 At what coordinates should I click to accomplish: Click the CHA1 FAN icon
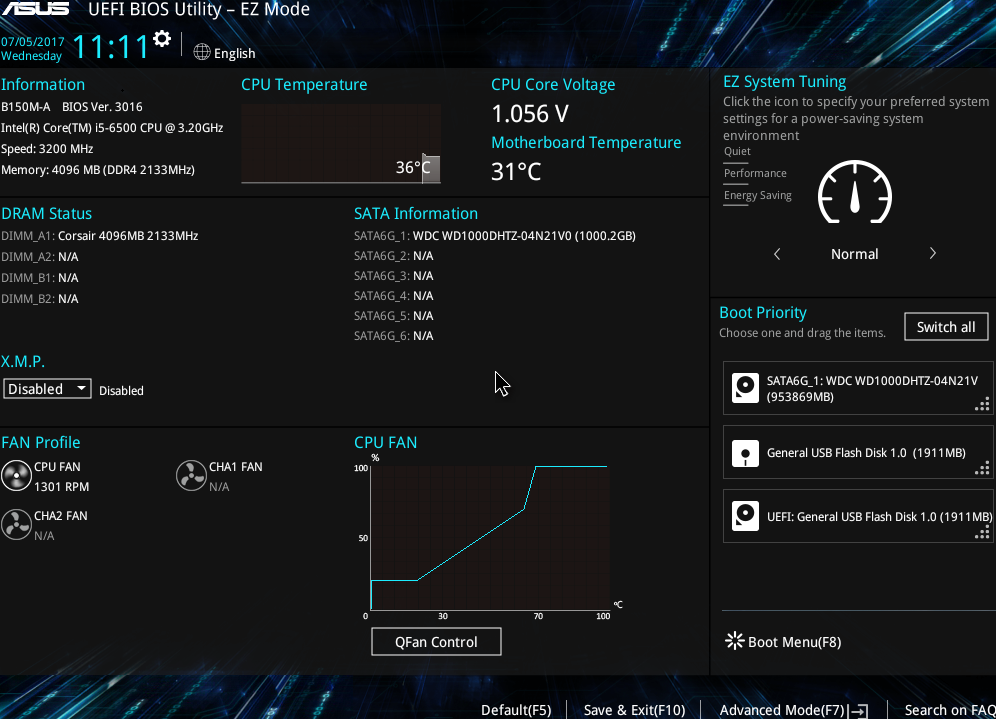(x=191, y=476)
